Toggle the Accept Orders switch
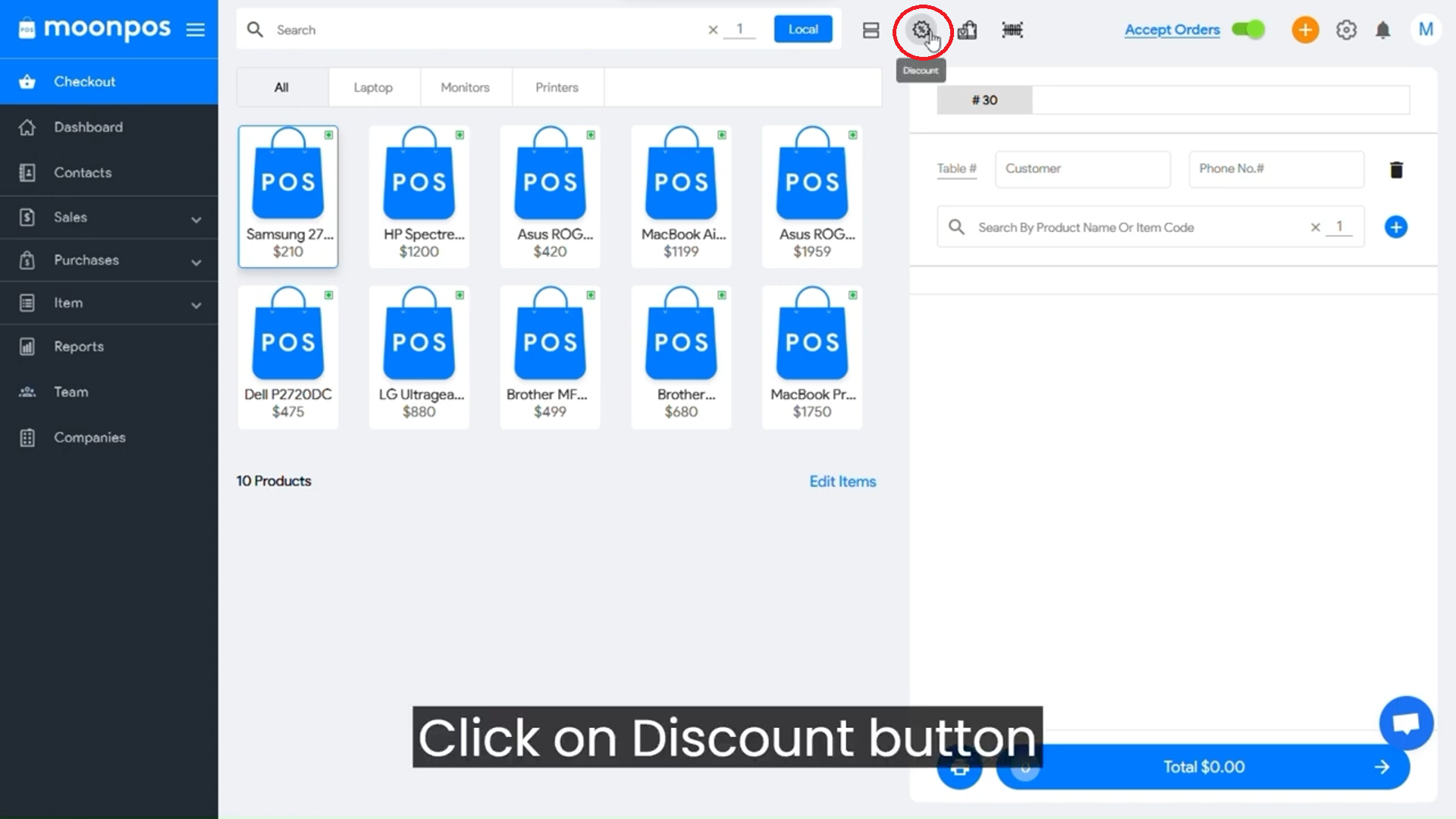Image resolution: width=1456 pixels, height=819 pixels. click(x=1248, y=30)
